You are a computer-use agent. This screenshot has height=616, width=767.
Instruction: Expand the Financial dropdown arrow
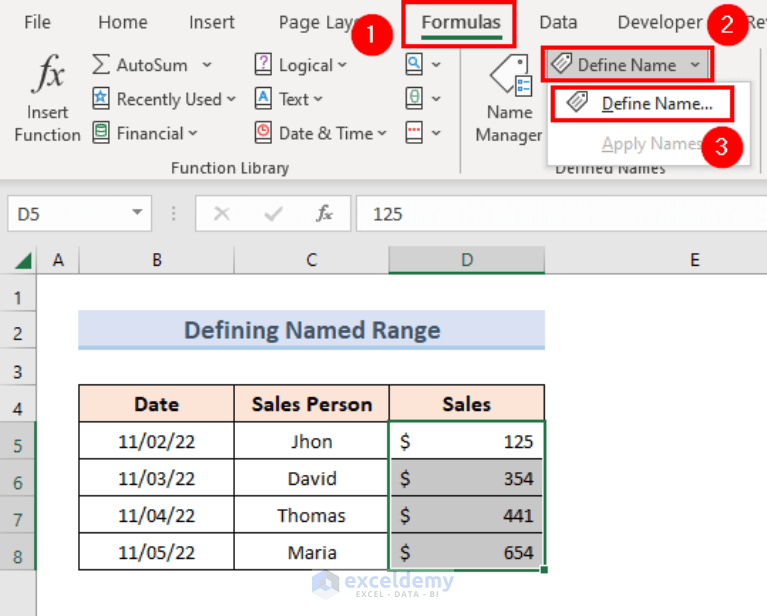pyautogui.click(x=193, y=133)
